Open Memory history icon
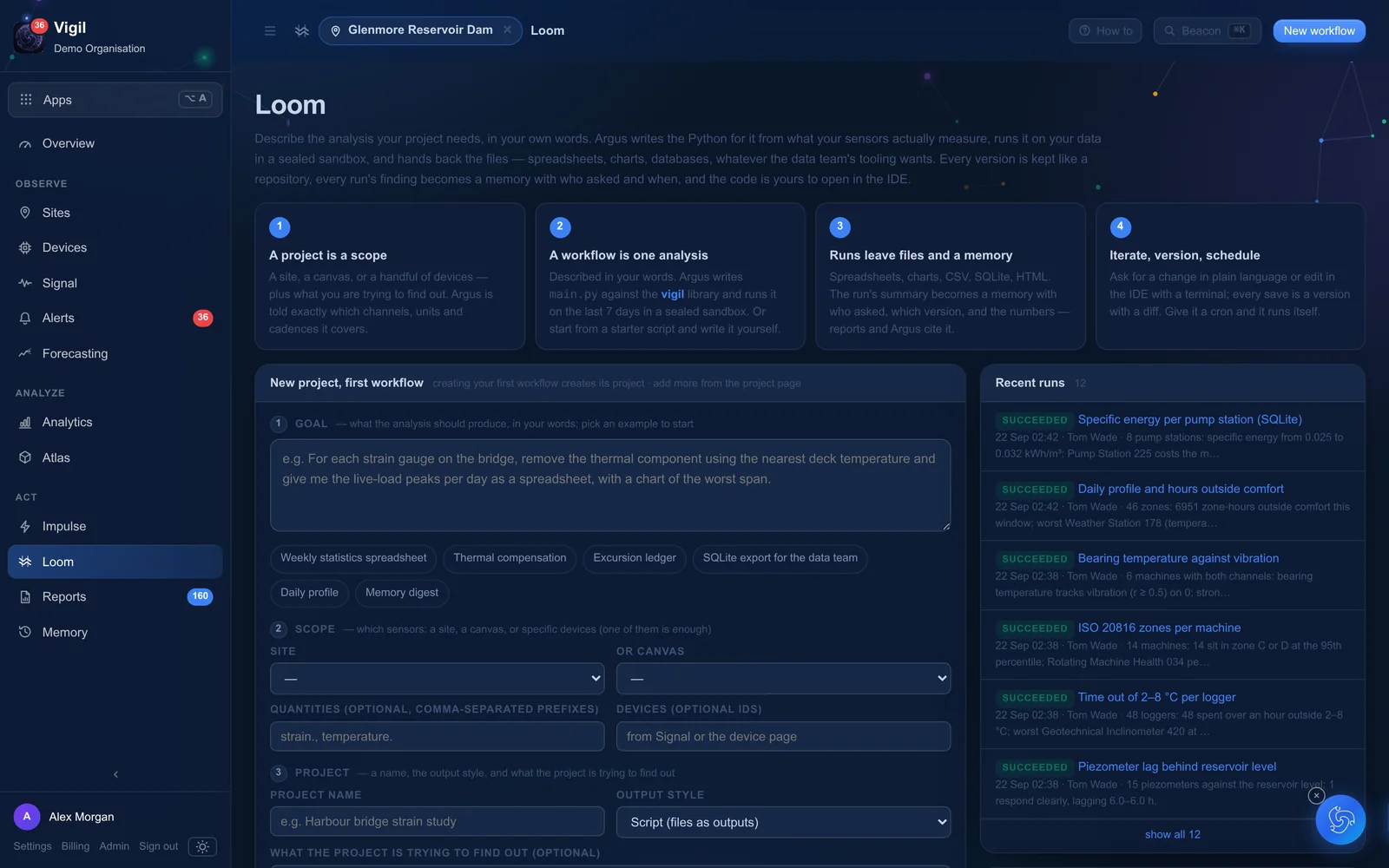Screen dimensions: 1389x868 tap(25, 632)
